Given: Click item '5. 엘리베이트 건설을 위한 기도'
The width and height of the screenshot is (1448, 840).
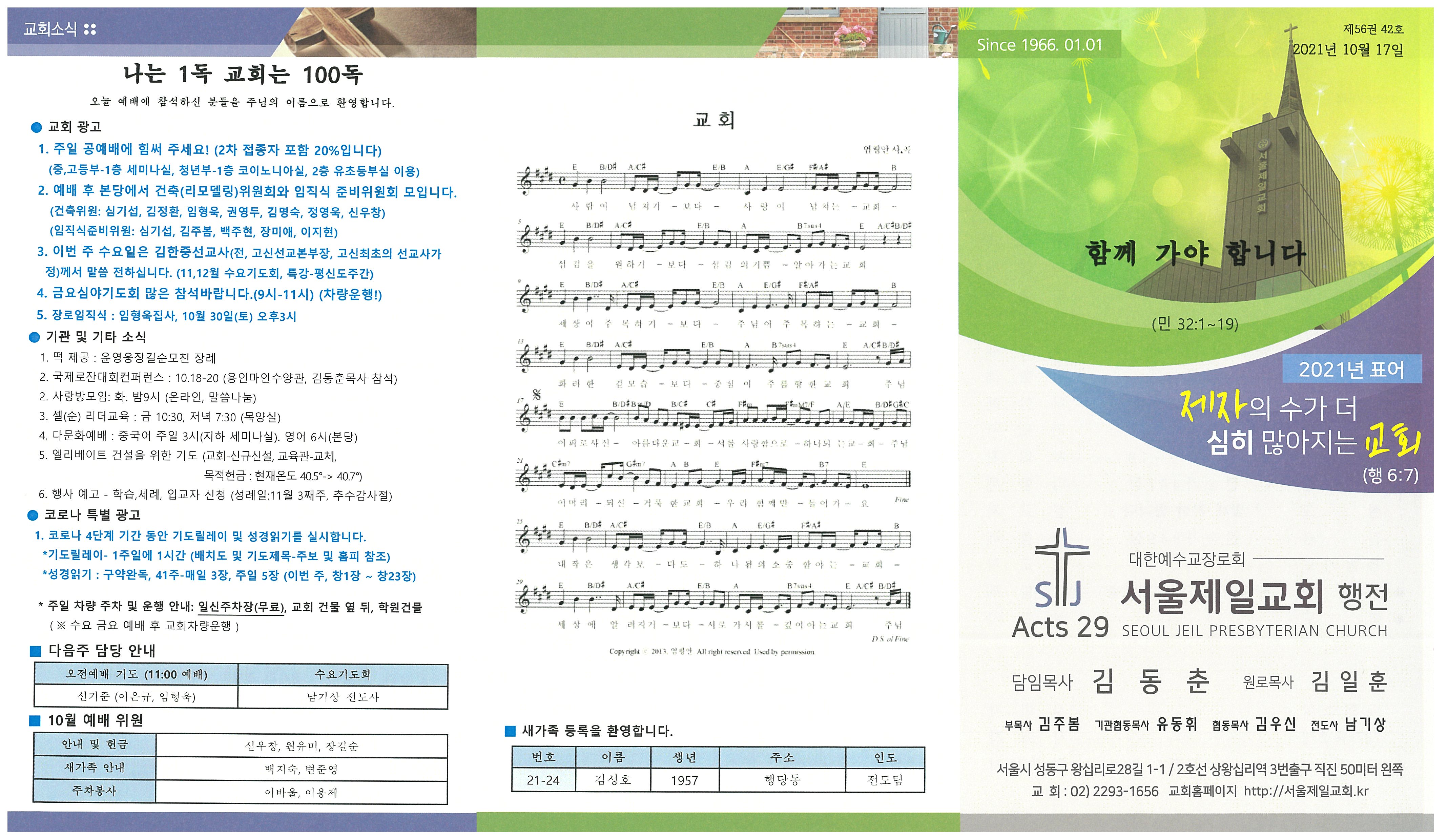Looking at the screenshot, I should point(188,456).
